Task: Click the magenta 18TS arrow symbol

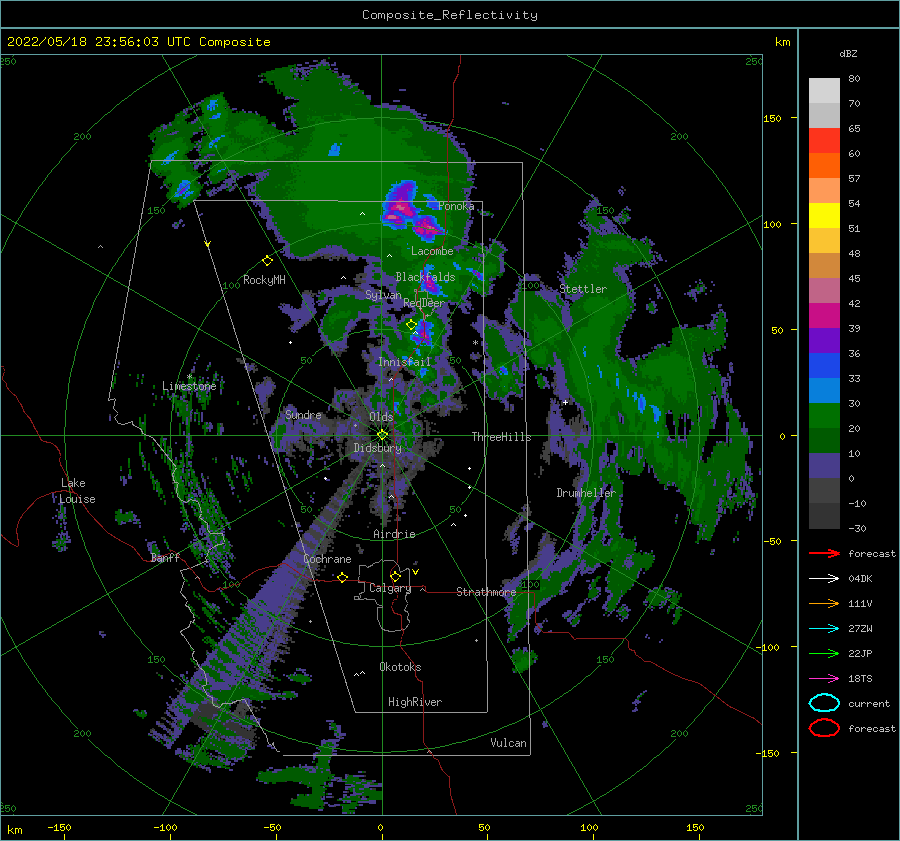Action: coord(824,678)
